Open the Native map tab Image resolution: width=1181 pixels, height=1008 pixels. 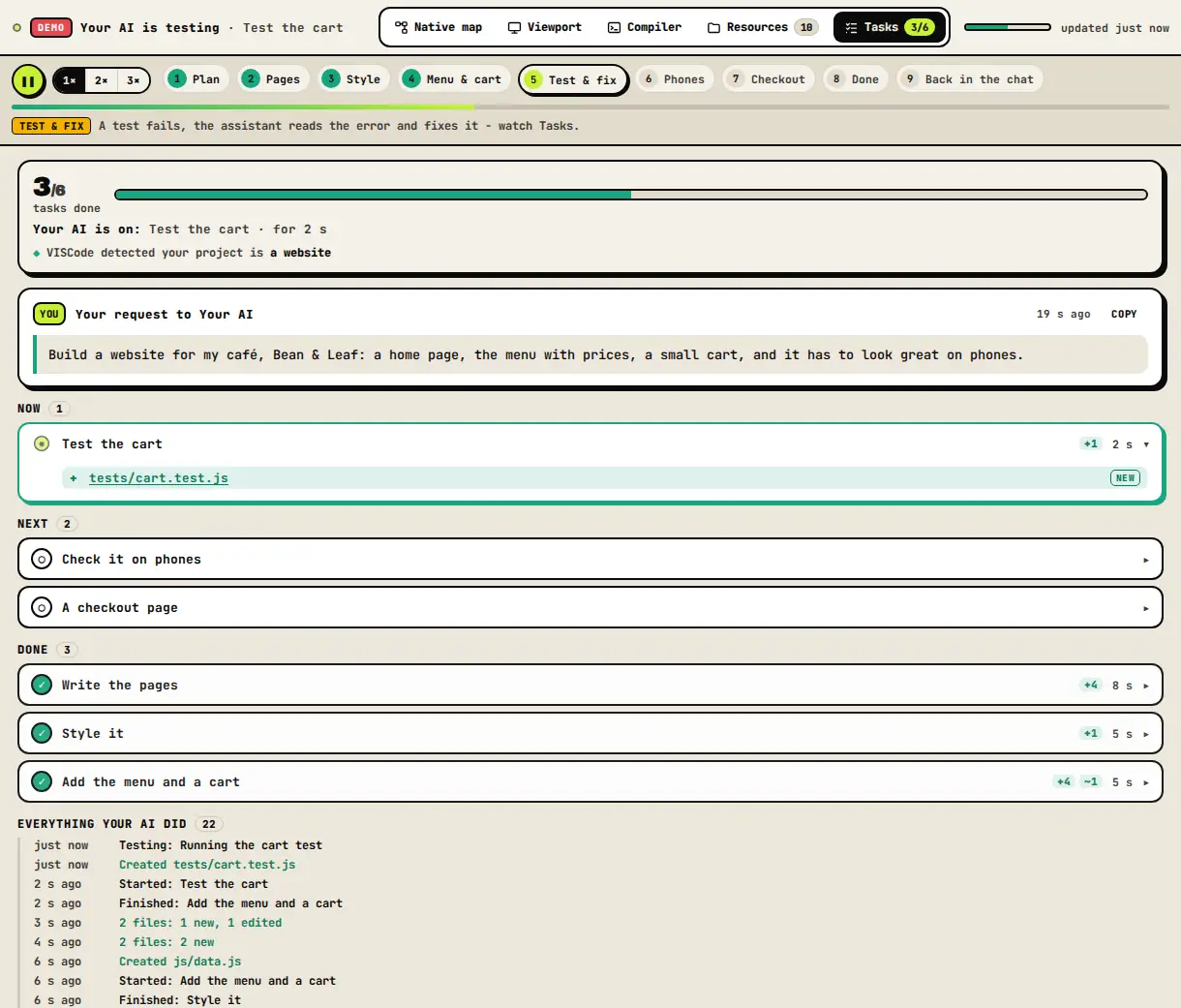(x=439, y=27)
